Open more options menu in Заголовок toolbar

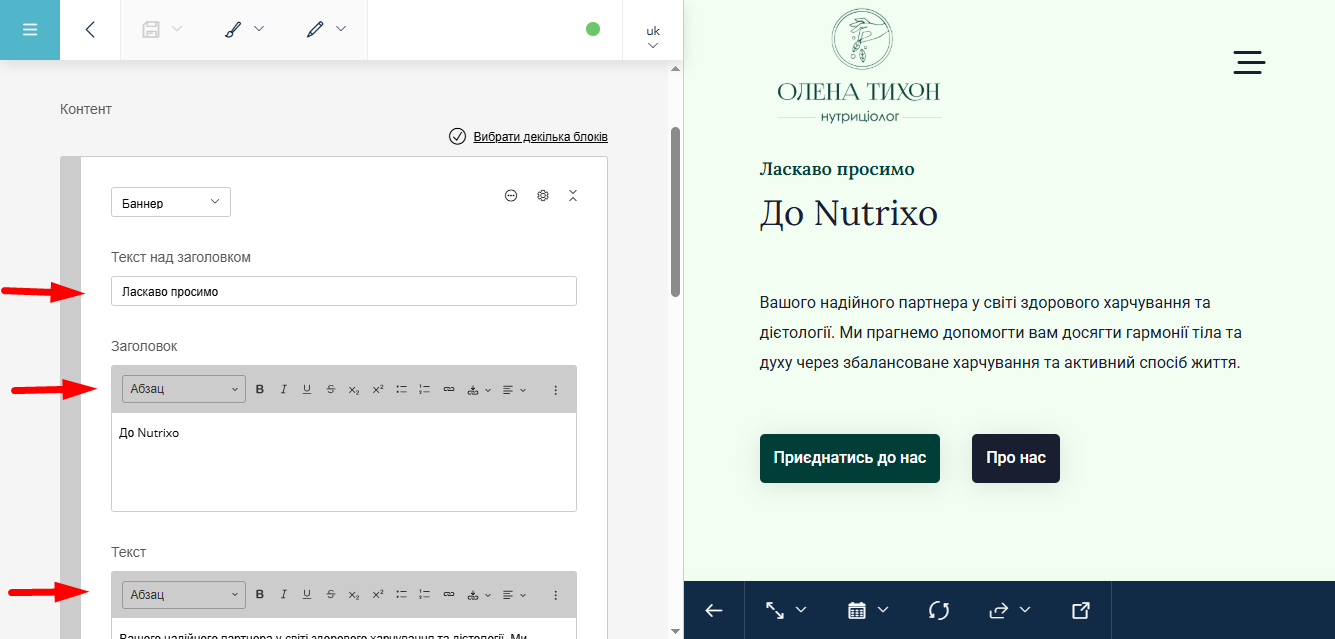(x=556, y=389)
